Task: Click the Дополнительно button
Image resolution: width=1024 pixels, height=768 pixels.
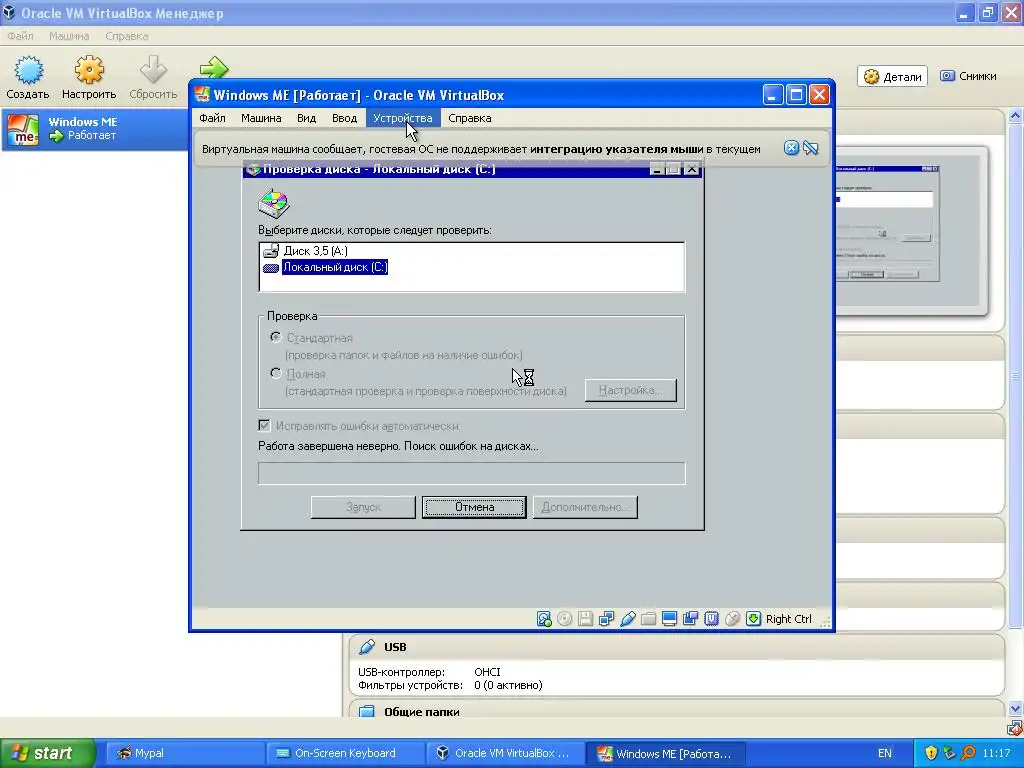Action: 585,507
